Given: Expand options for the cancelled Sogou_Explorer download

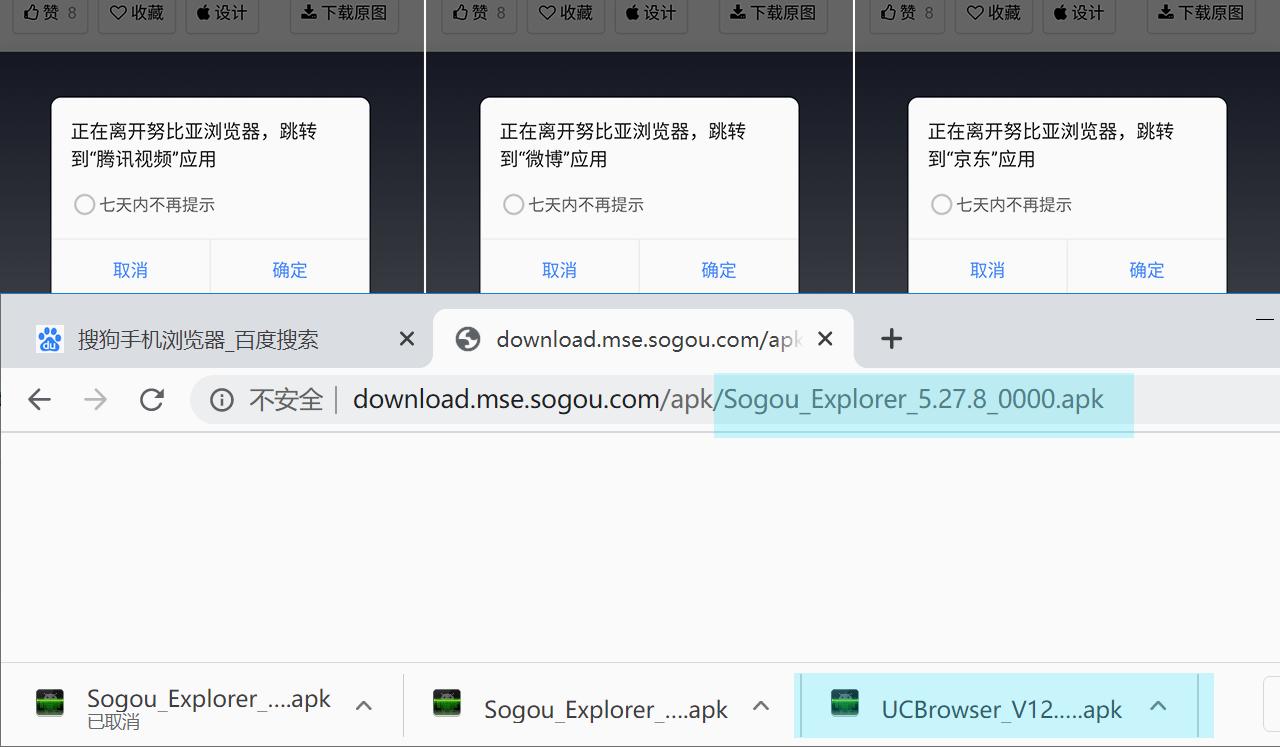Looking at the screenshot, I should (x=363, y=705).
